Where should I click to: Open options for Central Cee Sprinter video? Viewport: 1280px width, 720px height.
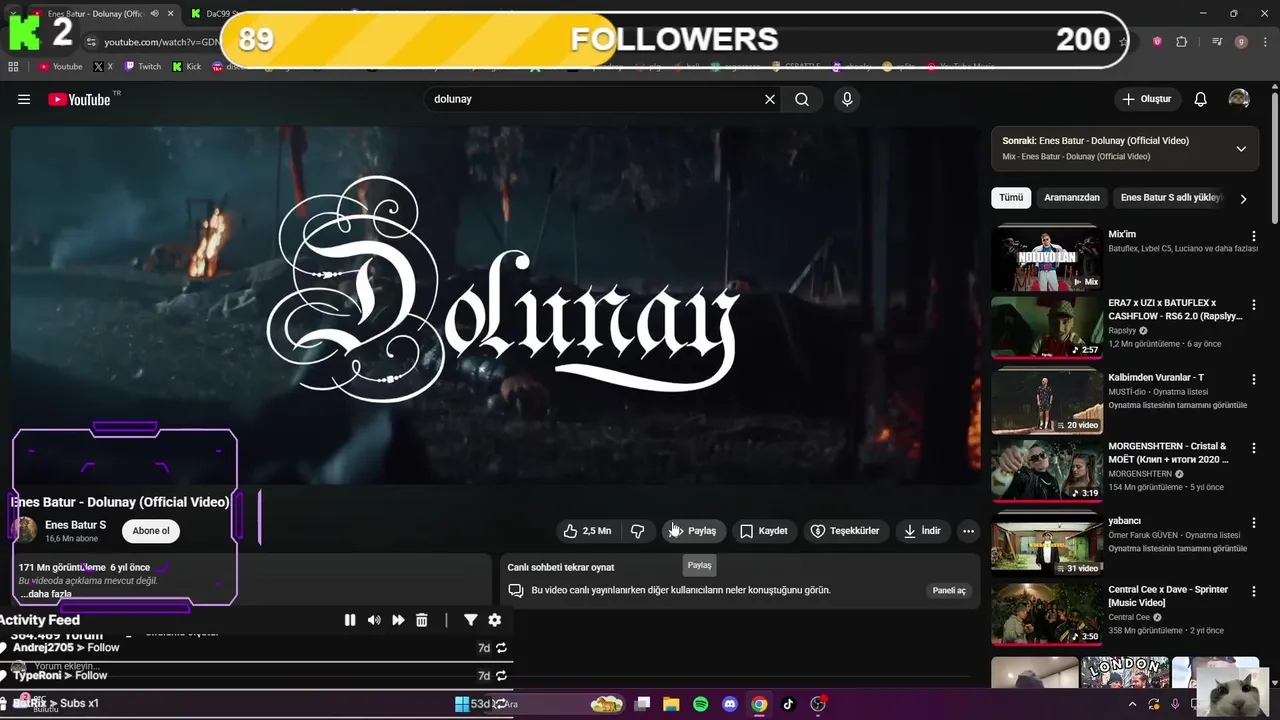point(1253,592)
